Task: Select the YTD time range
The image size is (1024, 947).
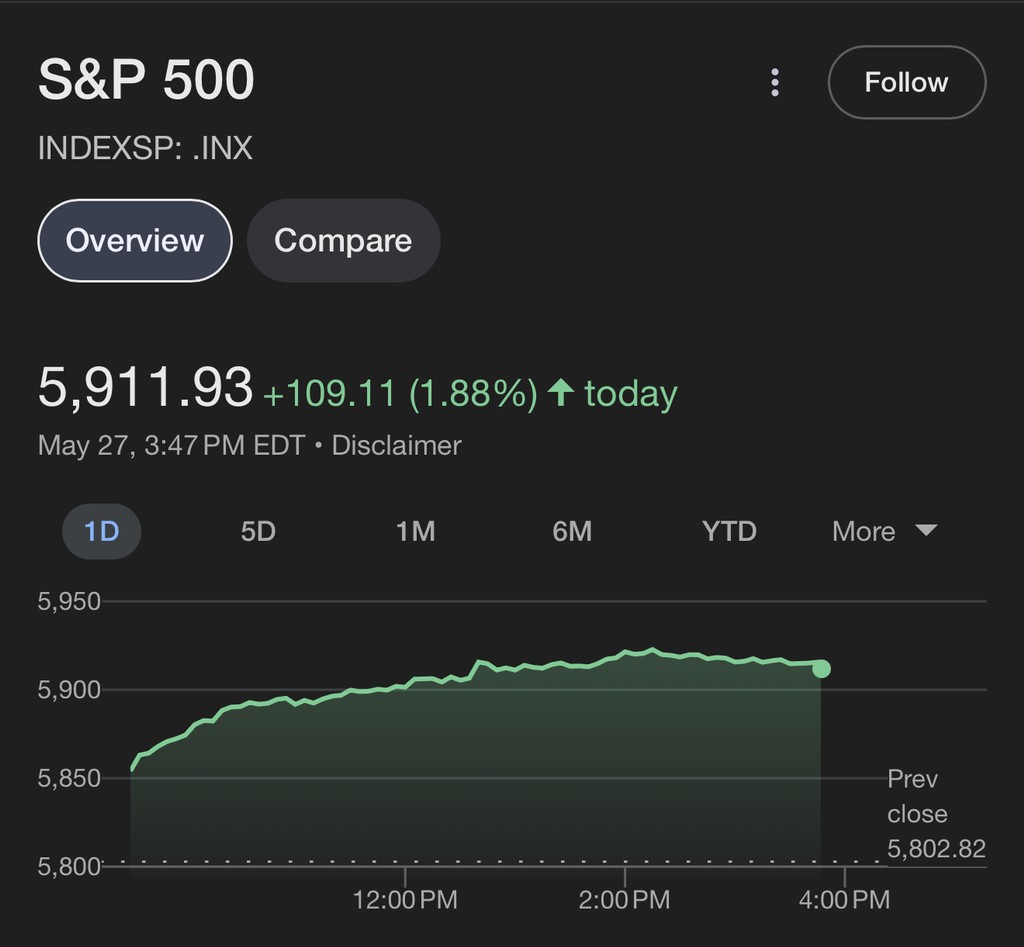Action: (729, 531)
